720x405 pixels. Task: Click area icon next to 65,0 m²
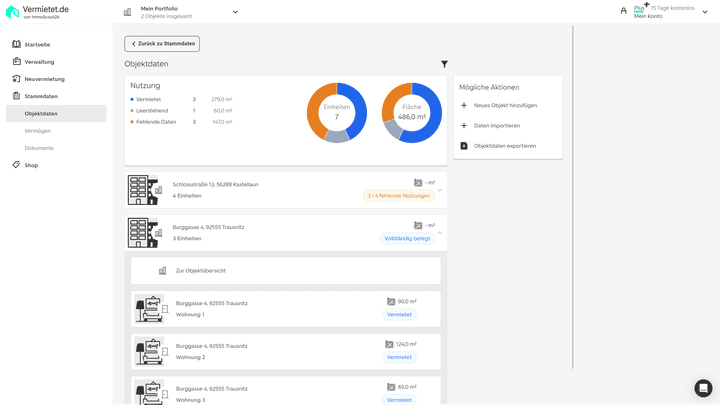point(391,387)
